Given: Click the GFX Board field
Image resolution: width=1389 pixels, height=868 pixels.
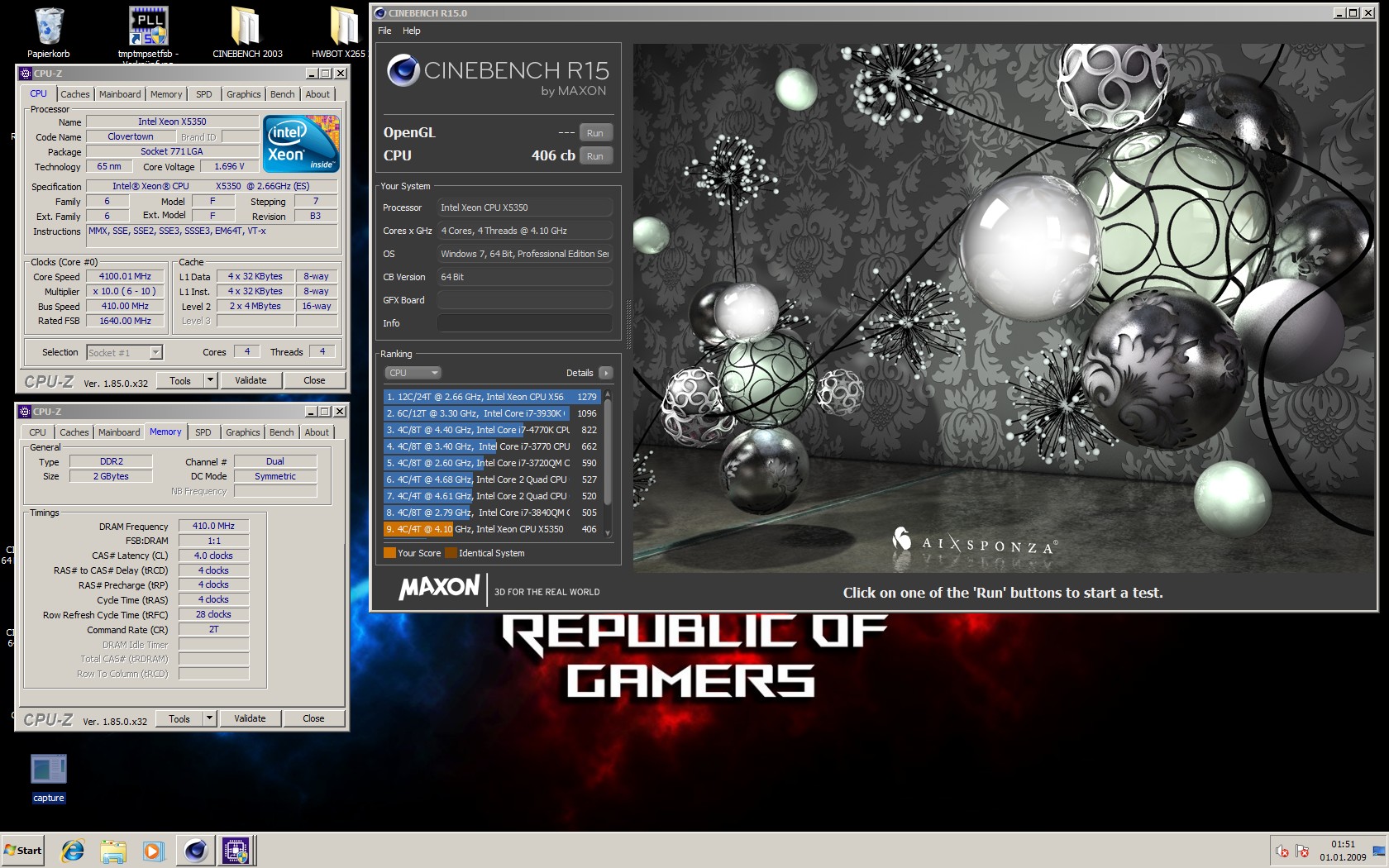Looking at the screenshot, I should pos(525,300).
